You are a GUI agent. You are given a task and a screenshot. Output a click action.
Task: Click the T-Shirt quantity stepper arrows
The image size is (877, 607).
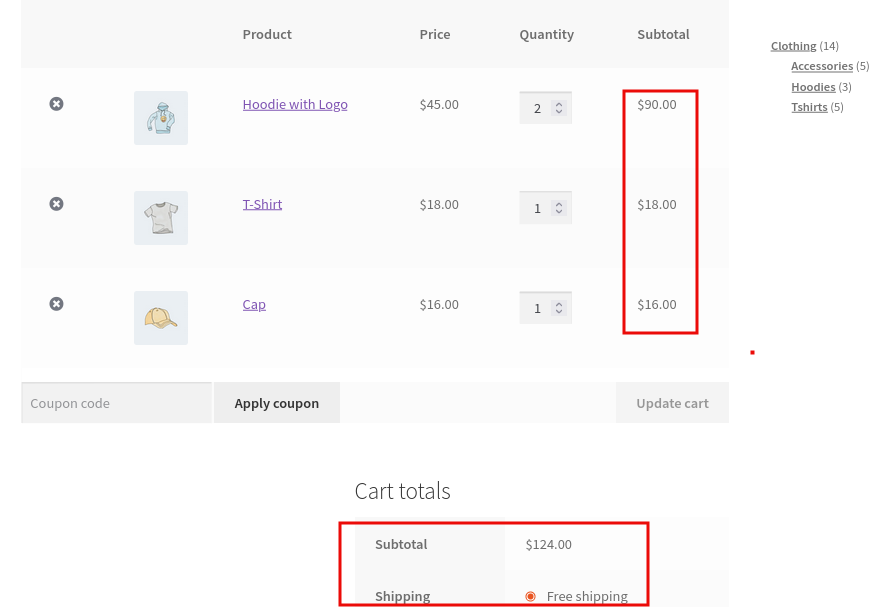click(559, 208)
